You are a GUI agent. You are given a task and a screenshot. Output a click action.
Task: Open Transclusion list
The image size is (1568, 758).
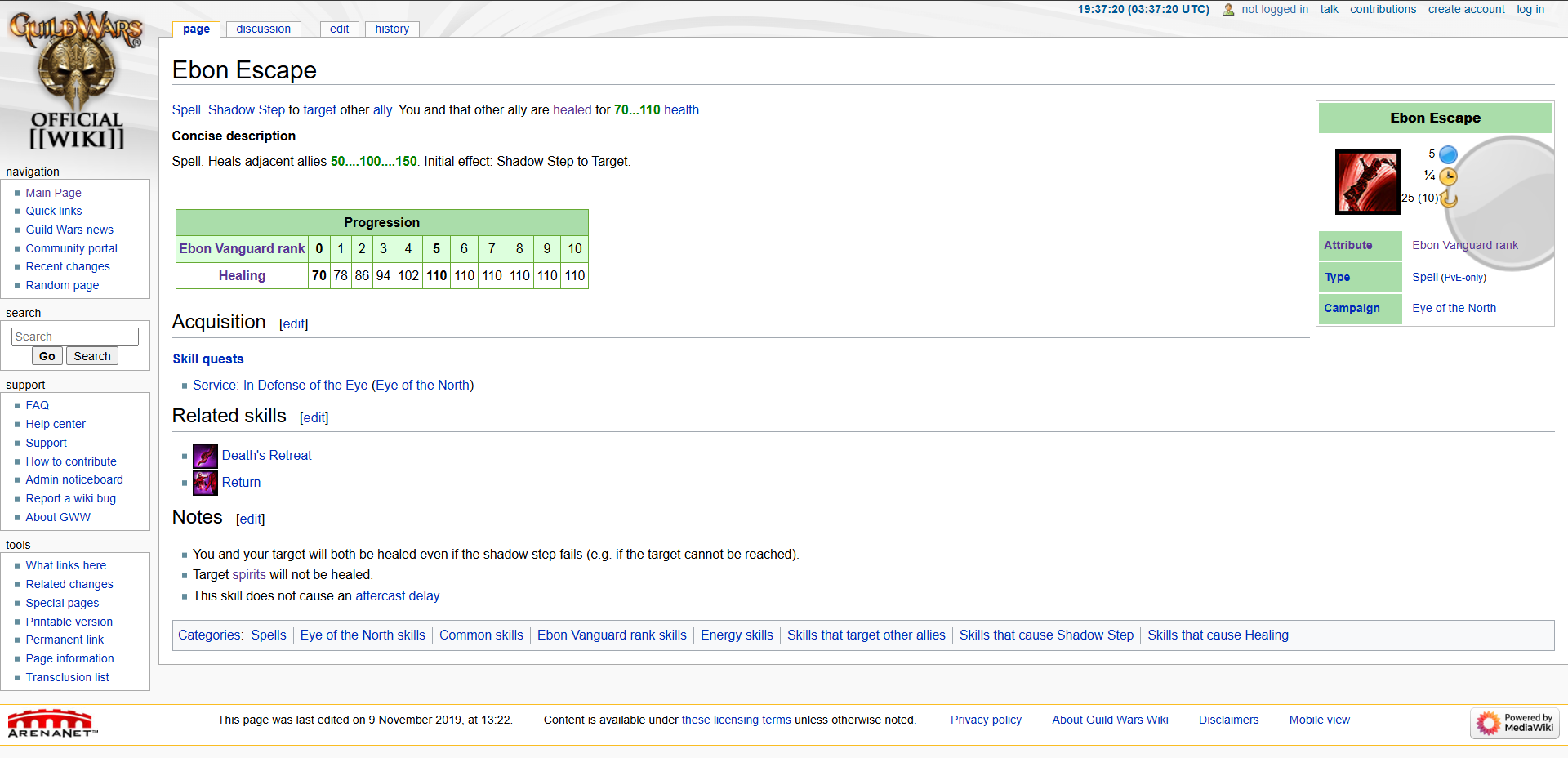click(67, 677)
